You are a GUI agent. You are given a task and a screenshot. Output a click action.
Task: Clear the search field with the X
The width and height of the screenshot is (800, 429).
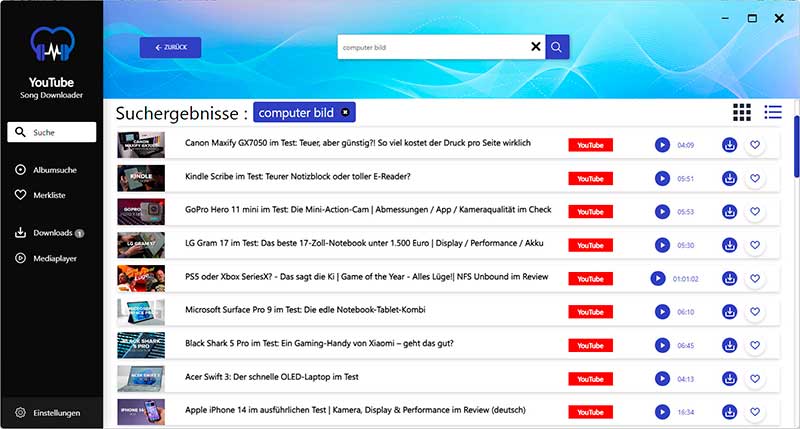pos(535,47)
